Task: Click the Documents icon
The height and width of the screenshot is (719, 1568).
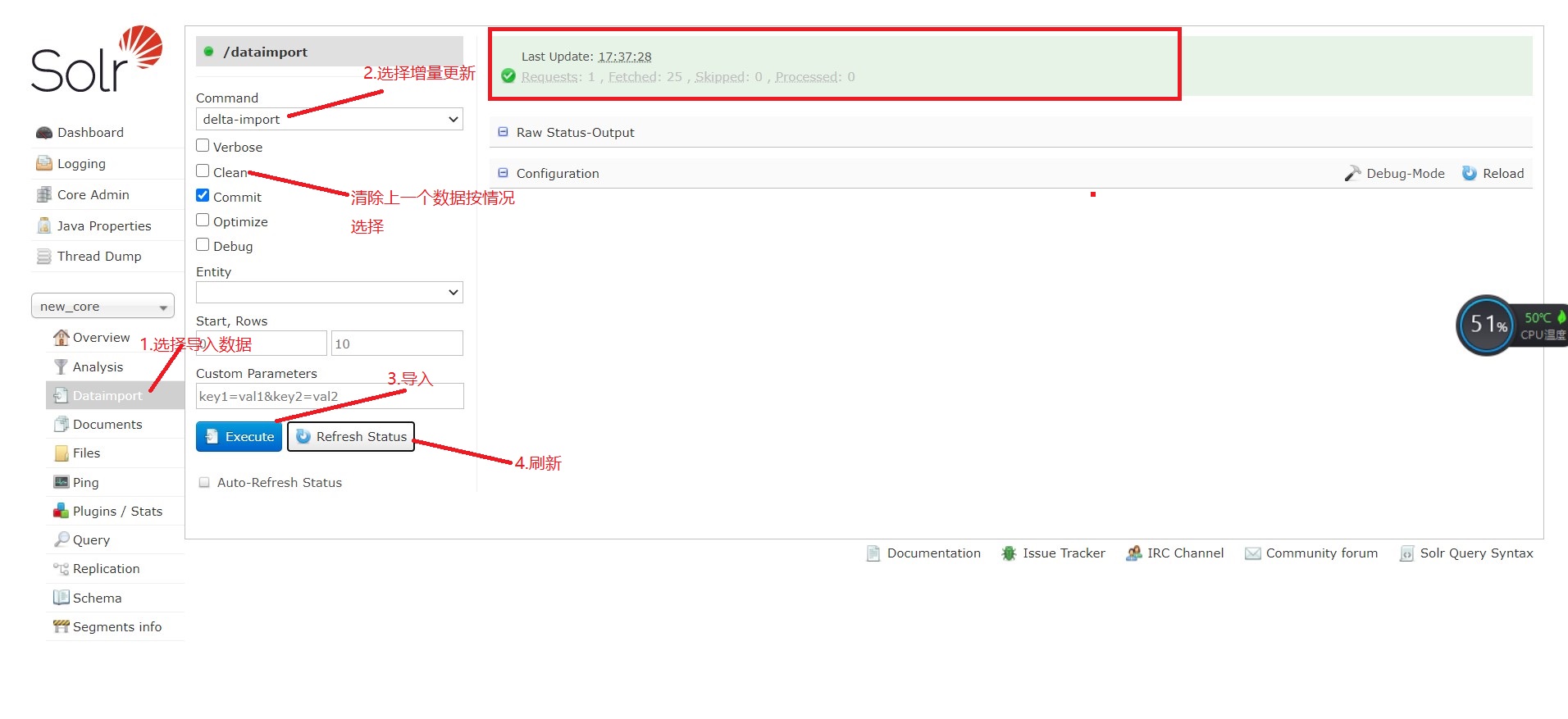Action: (x=62, y=424)
